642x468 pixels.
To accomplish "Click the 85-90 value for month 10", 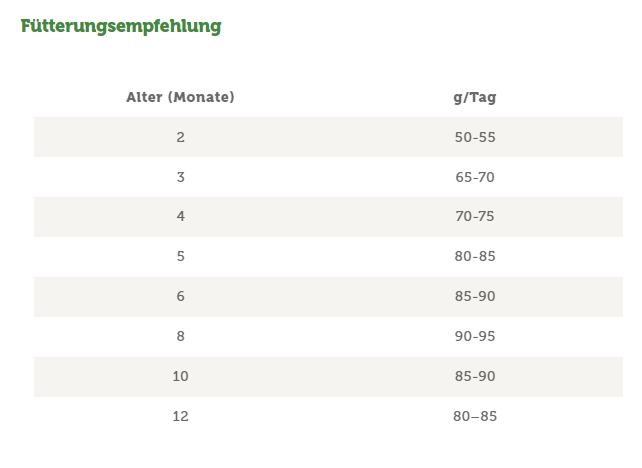I will [474, 376].
